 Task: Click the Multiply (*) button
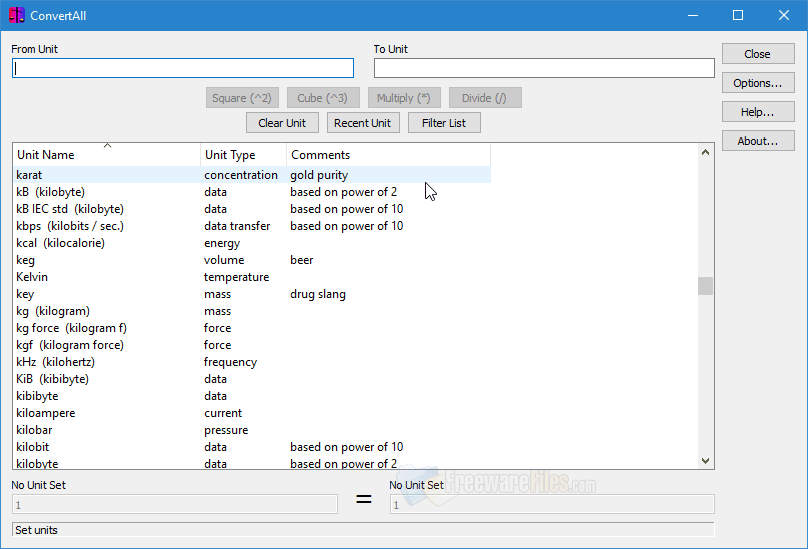pyautogui.click(x=404, y=98)
